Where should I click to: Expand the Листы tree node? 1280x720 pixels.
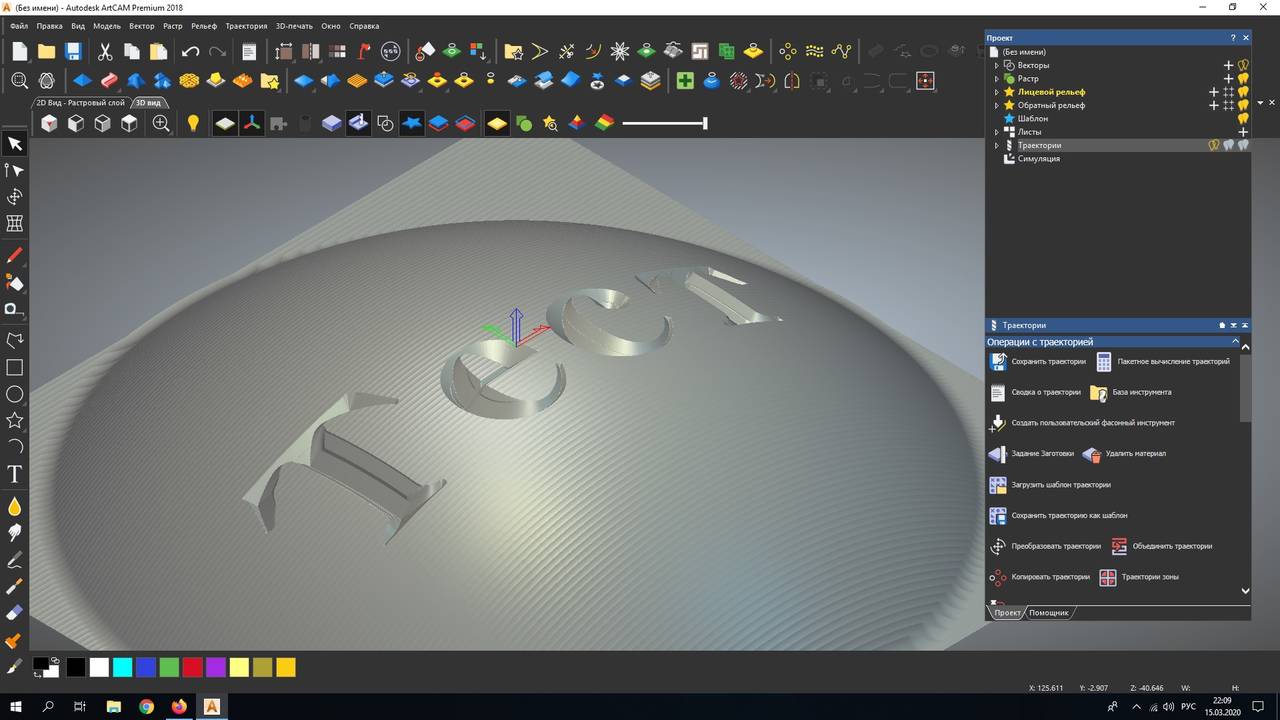point(996,132)
